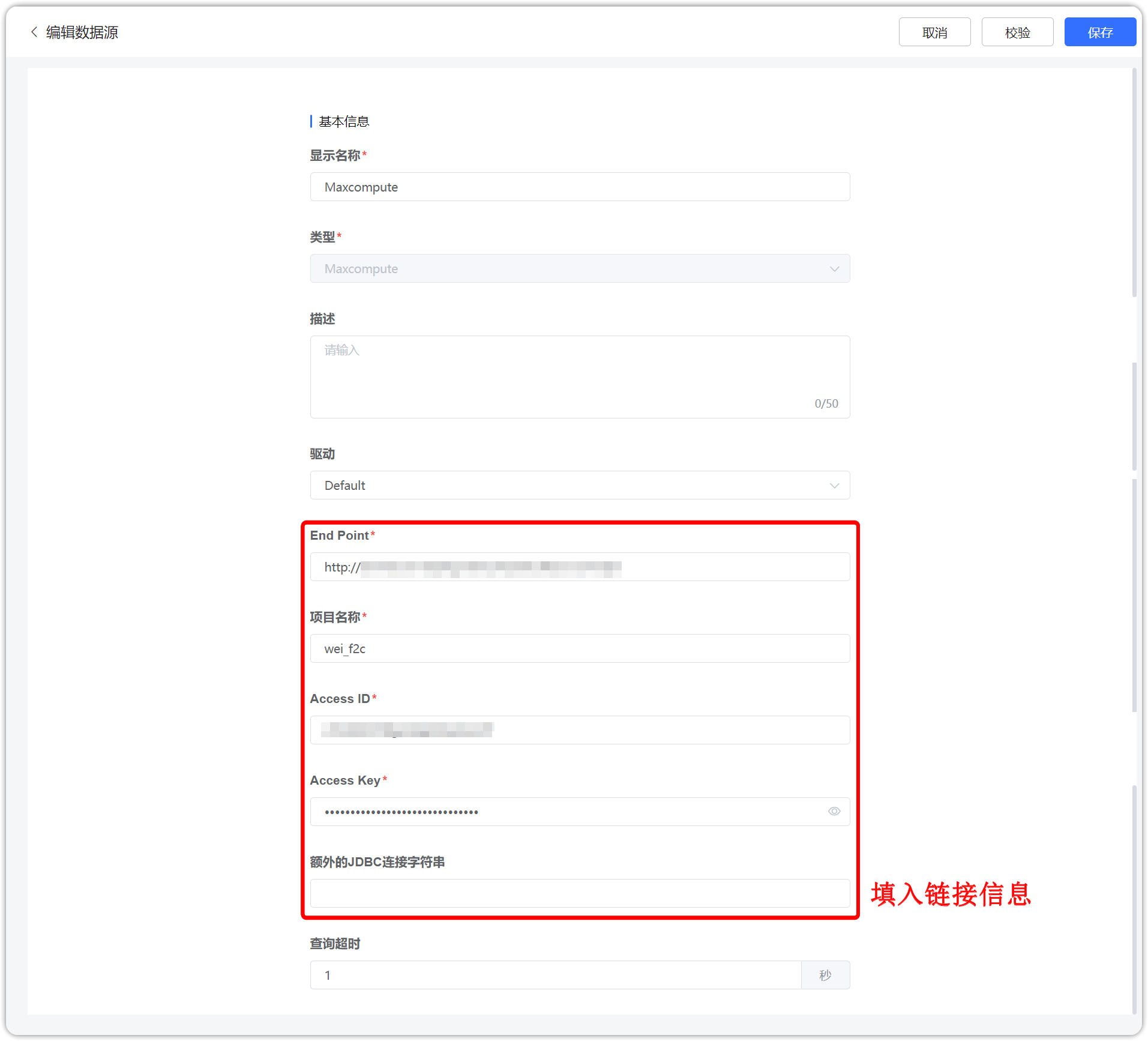Open the 驱动 dropdown showing Default
1148x1041 pixels.
[x=580, y=485]
